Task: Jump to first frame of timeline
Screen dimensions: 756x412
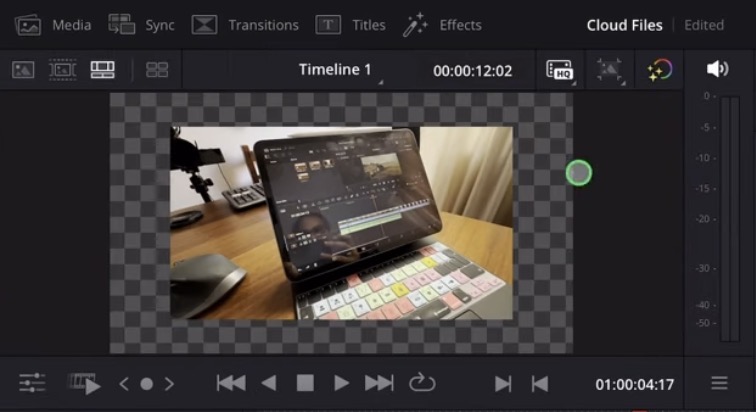Action: pos(231,384)
